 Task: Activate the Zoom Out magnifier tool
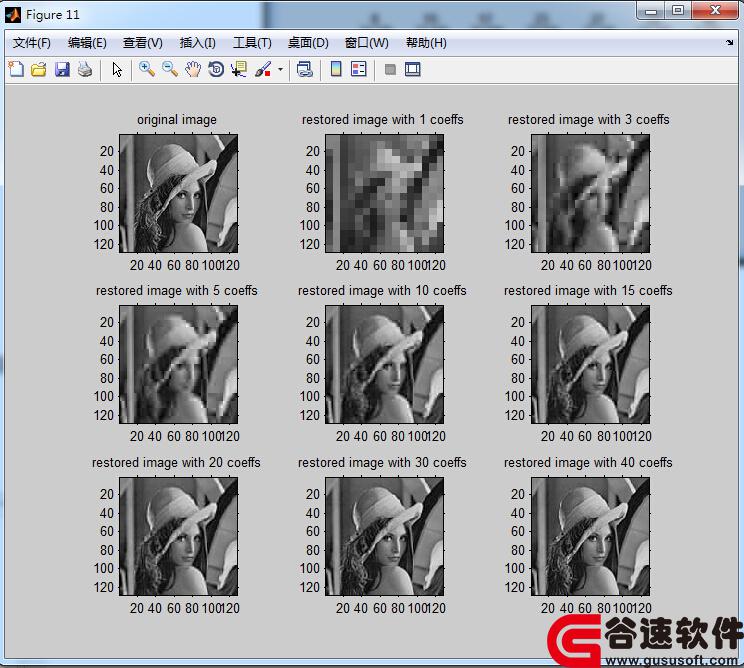[x=170, y=69]
